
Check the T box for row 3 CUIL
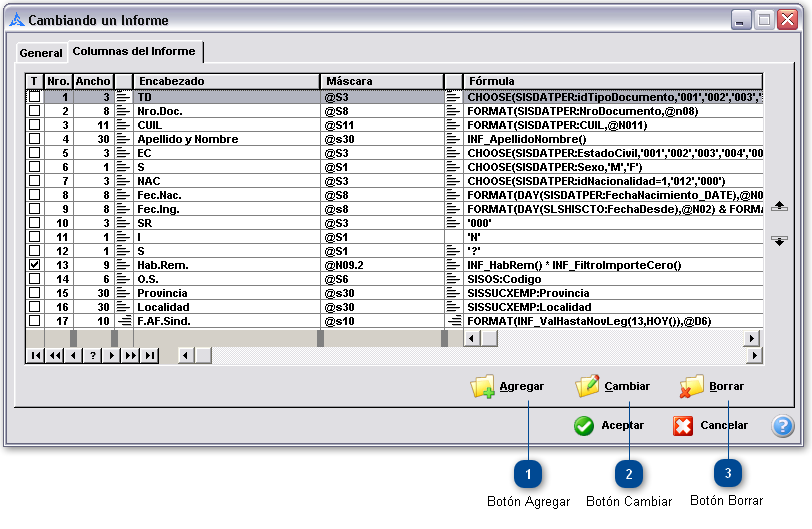point(34,125)
